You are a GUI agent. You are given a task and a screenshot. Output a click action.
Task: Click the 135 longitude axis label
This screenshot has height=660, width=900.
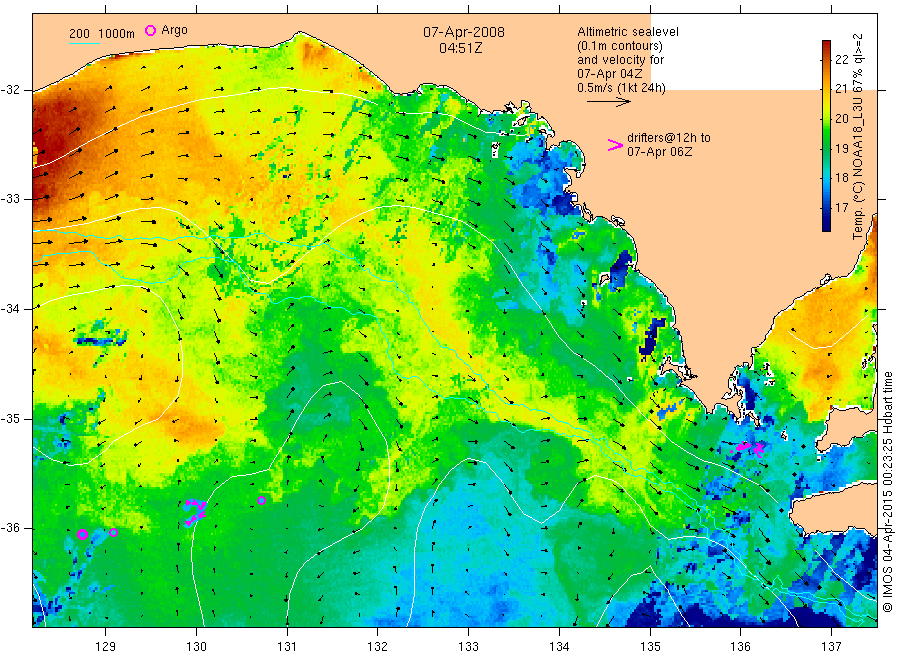coord(650,647)
